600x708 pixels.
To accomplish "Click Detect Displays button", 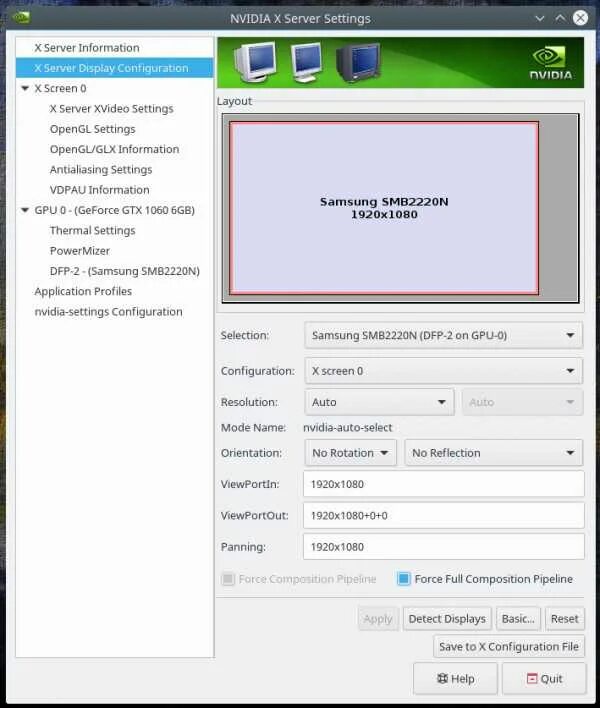I will 447,619.
